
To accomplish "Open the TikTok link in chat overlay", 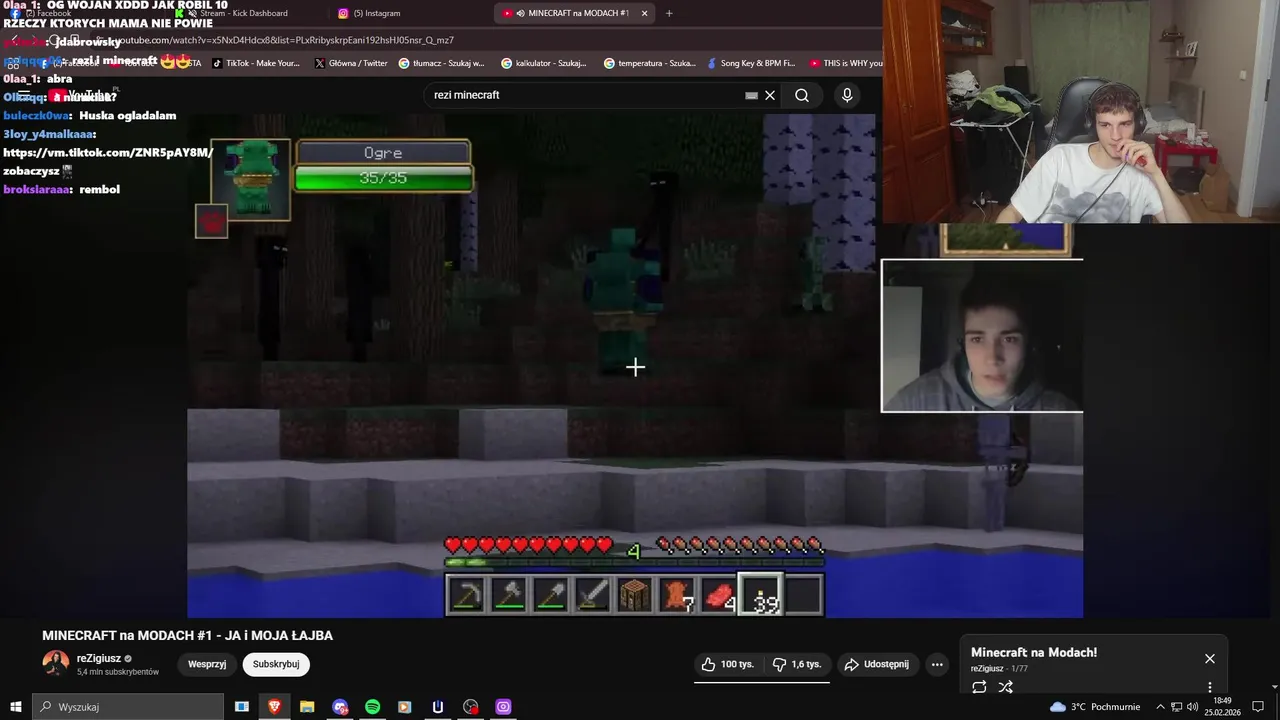I will [108, 152].
